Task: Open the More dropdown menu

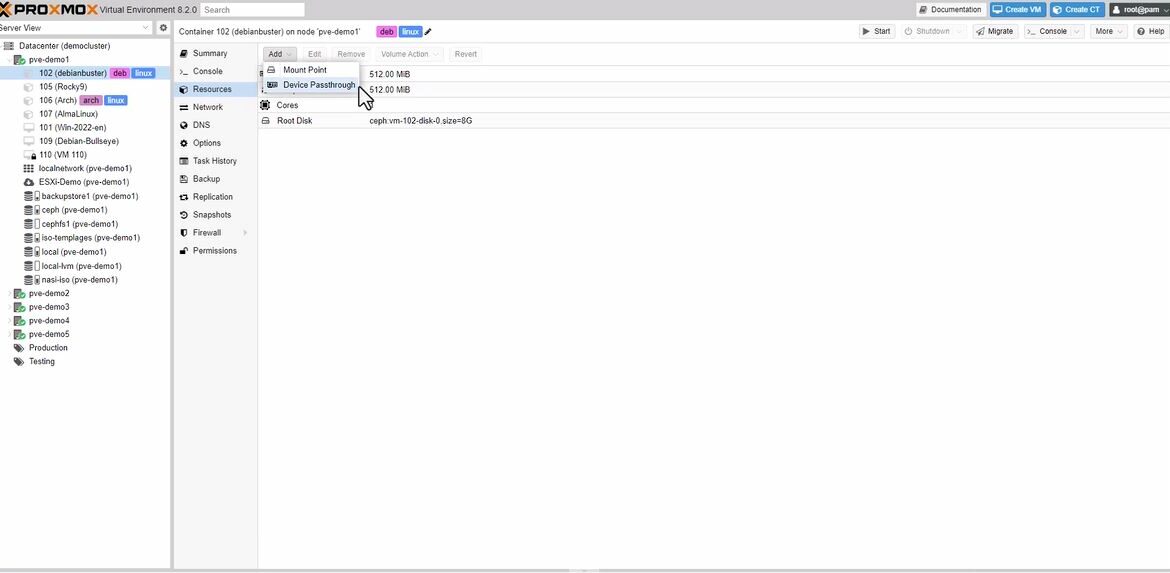Action: point(1110,31)
